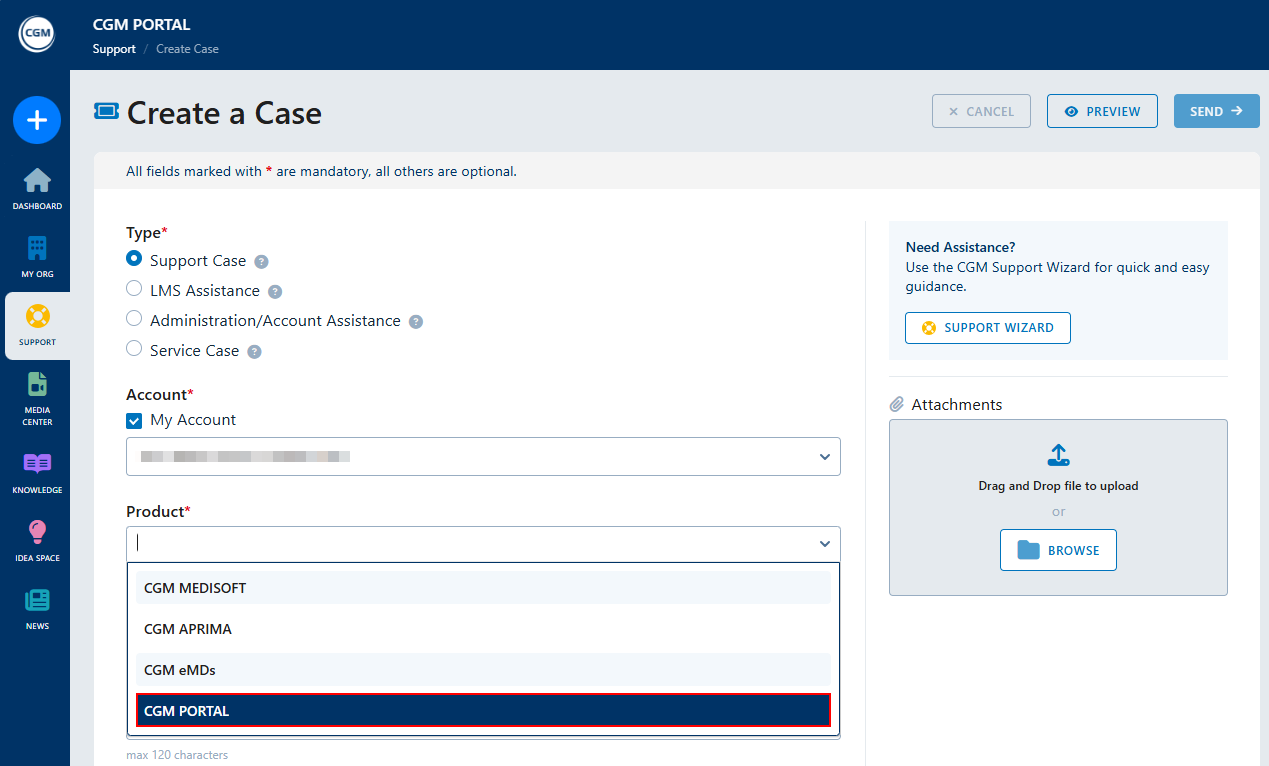
Task: Click the Create Case breadcrumb text
Action: 187,49
